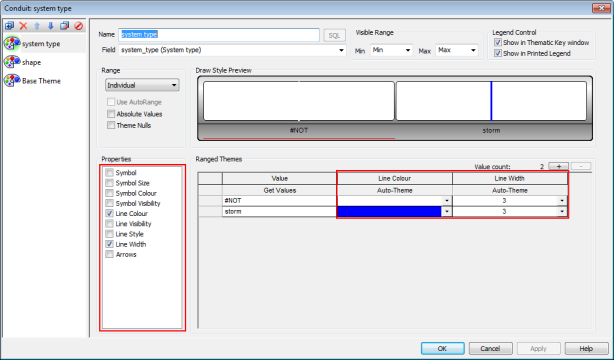This screenshot has height=360, width=614.
Task: Toggle Show in Printed Legend
Action: 498,53
